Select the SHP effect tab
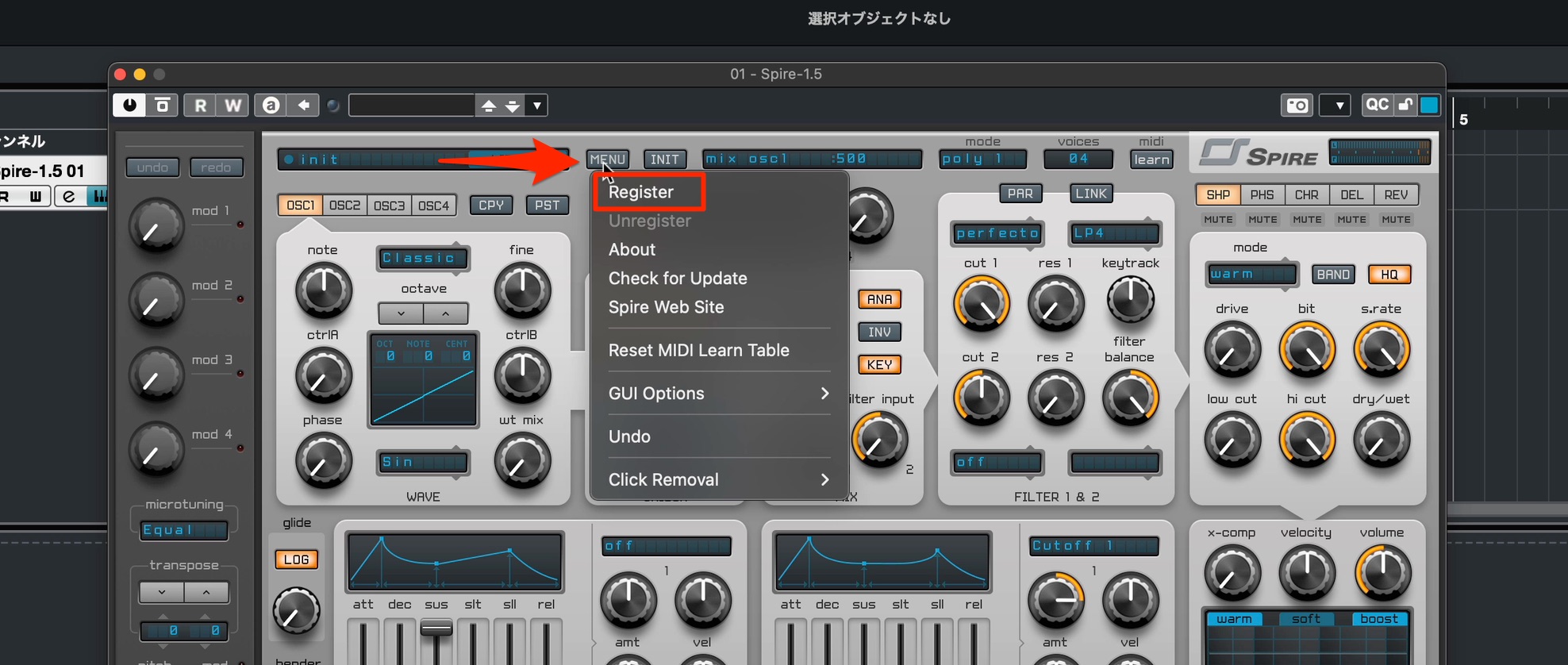Viewport: 1568px width, 665px height. click(x=1218, y=194)
